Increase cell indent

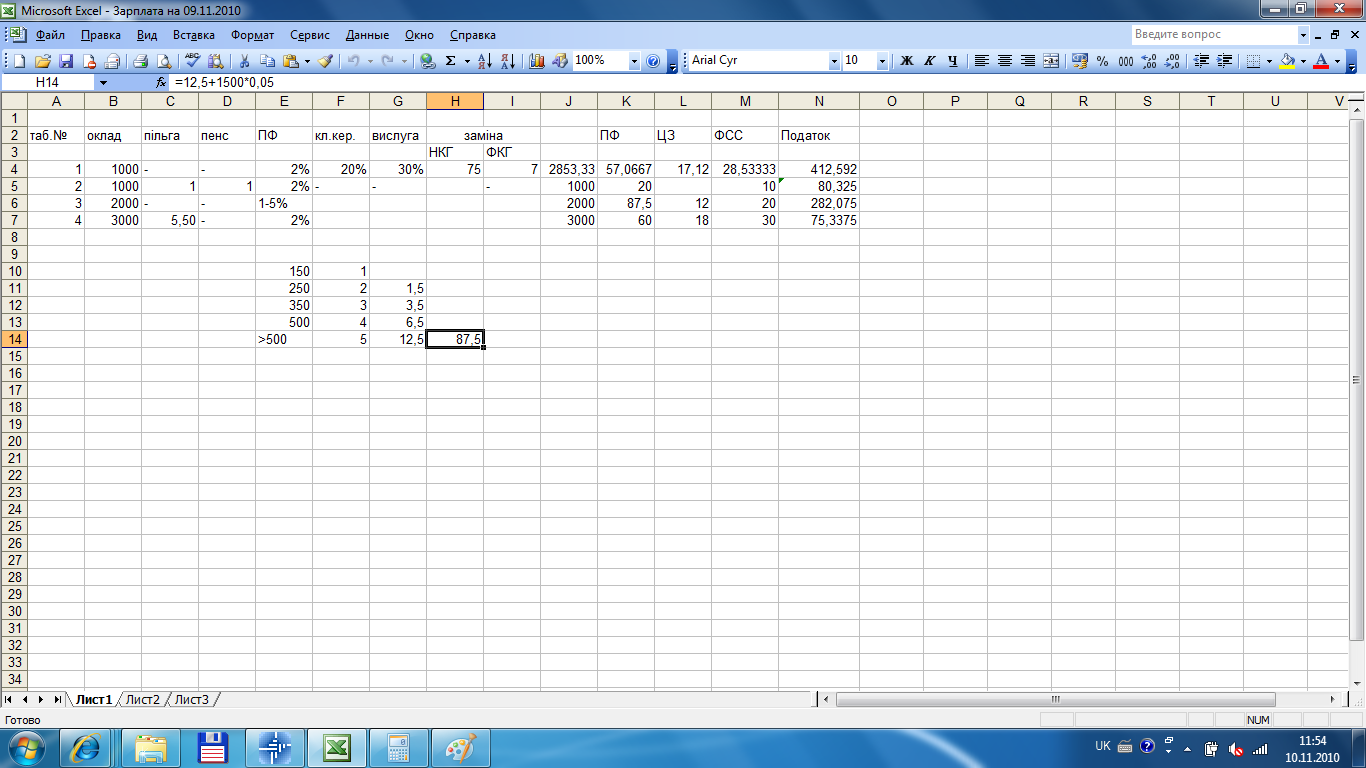click(1224, 61)
